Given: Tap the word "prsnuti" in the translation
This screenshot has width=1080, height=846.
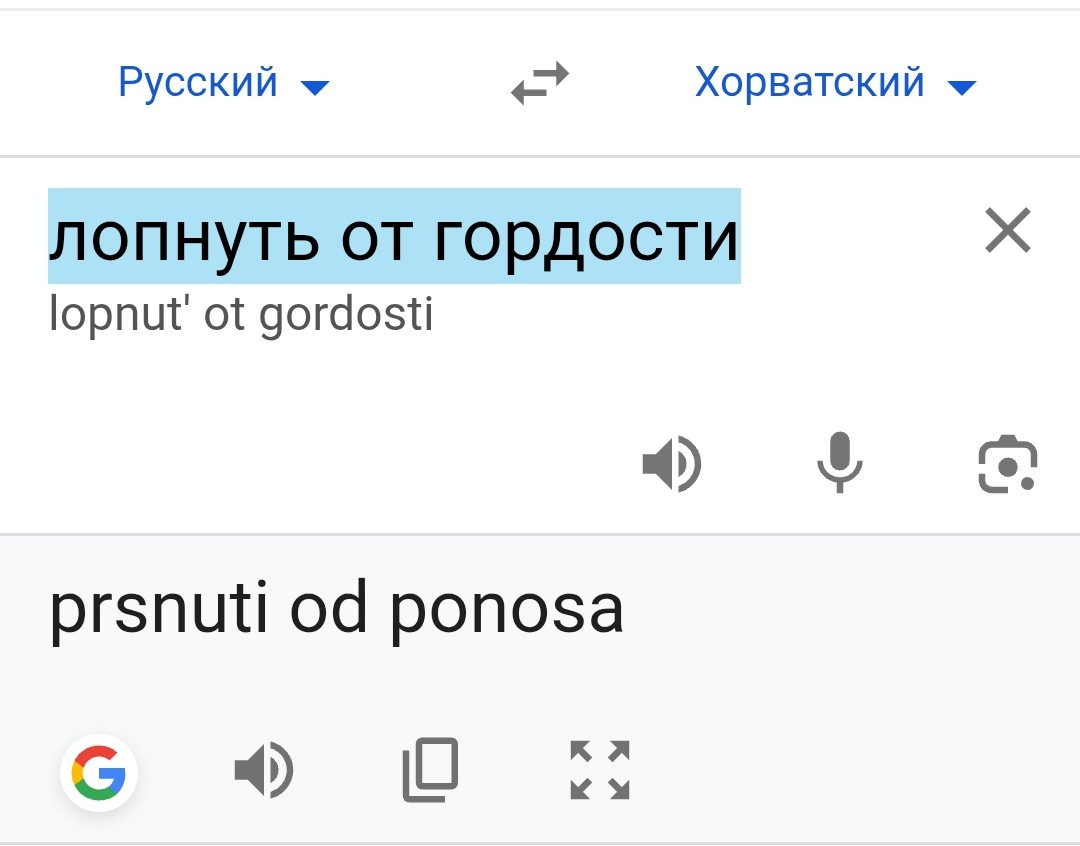Looking at the screenshot, I should [x=158, y=610].
